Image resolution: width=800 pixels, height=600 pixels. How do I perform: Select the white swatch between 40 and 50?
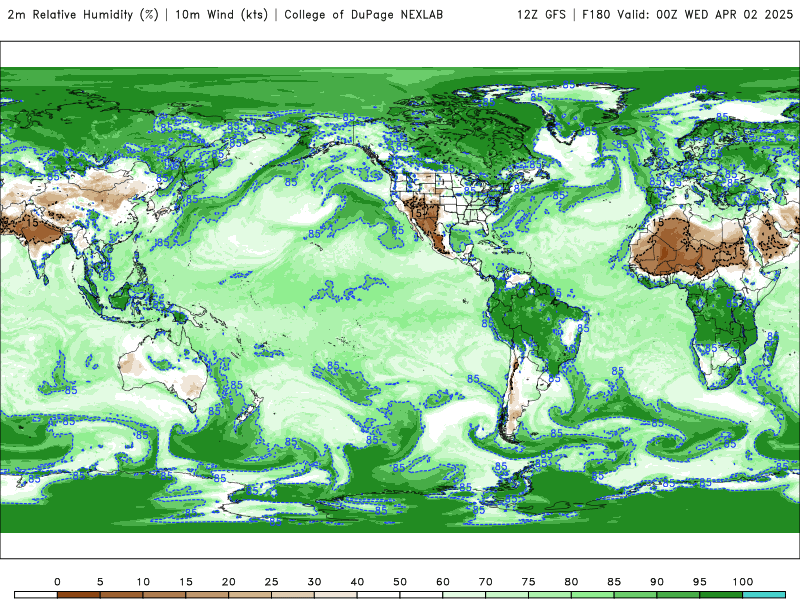pyautogui.click(x=379, y=595)
